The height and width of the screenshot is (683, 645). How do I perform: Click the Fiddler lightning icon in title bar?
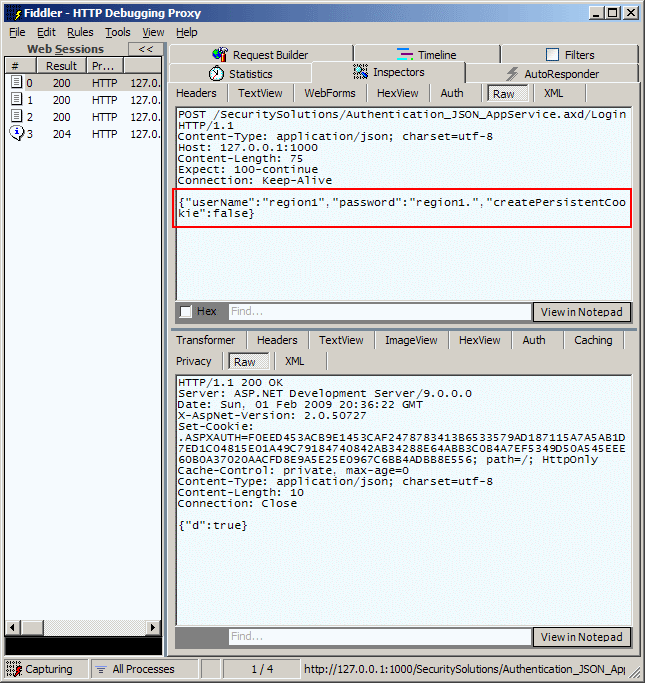(x=14, y=13)
